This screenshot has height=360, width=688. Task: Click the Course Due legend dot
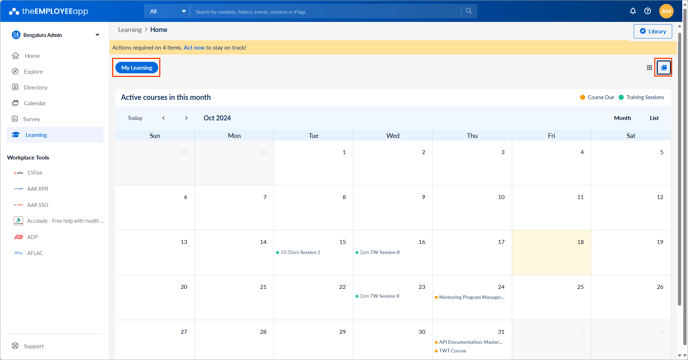(x=582, y=97)
